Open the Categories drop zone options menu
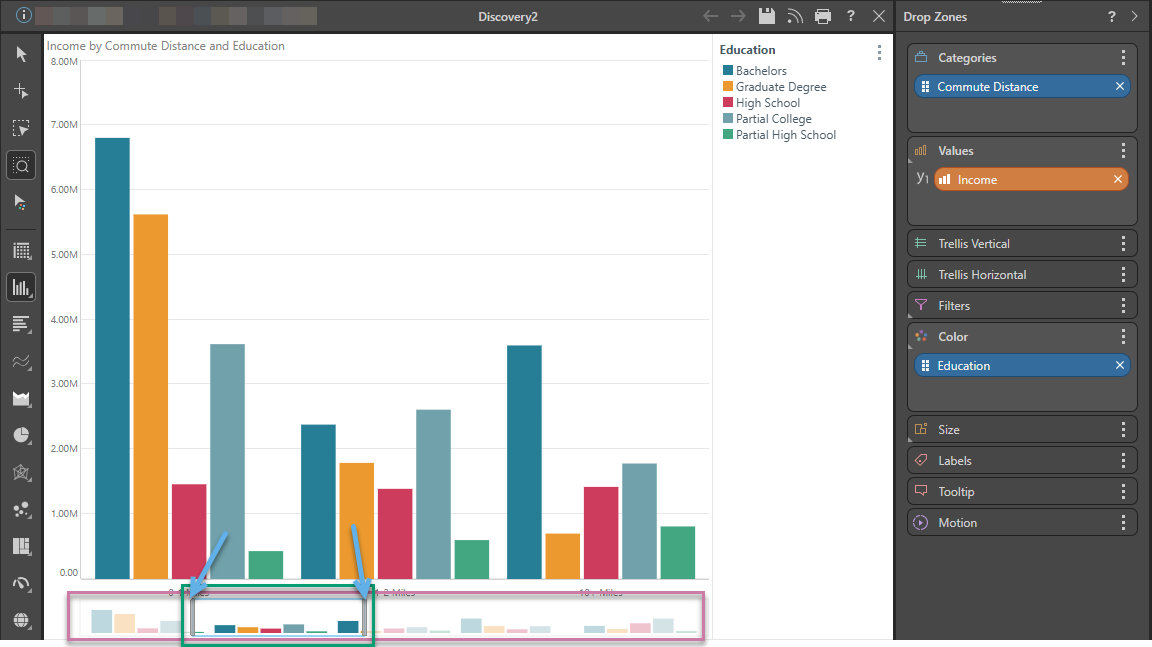1152x647 pixels. coord(1123,58)
